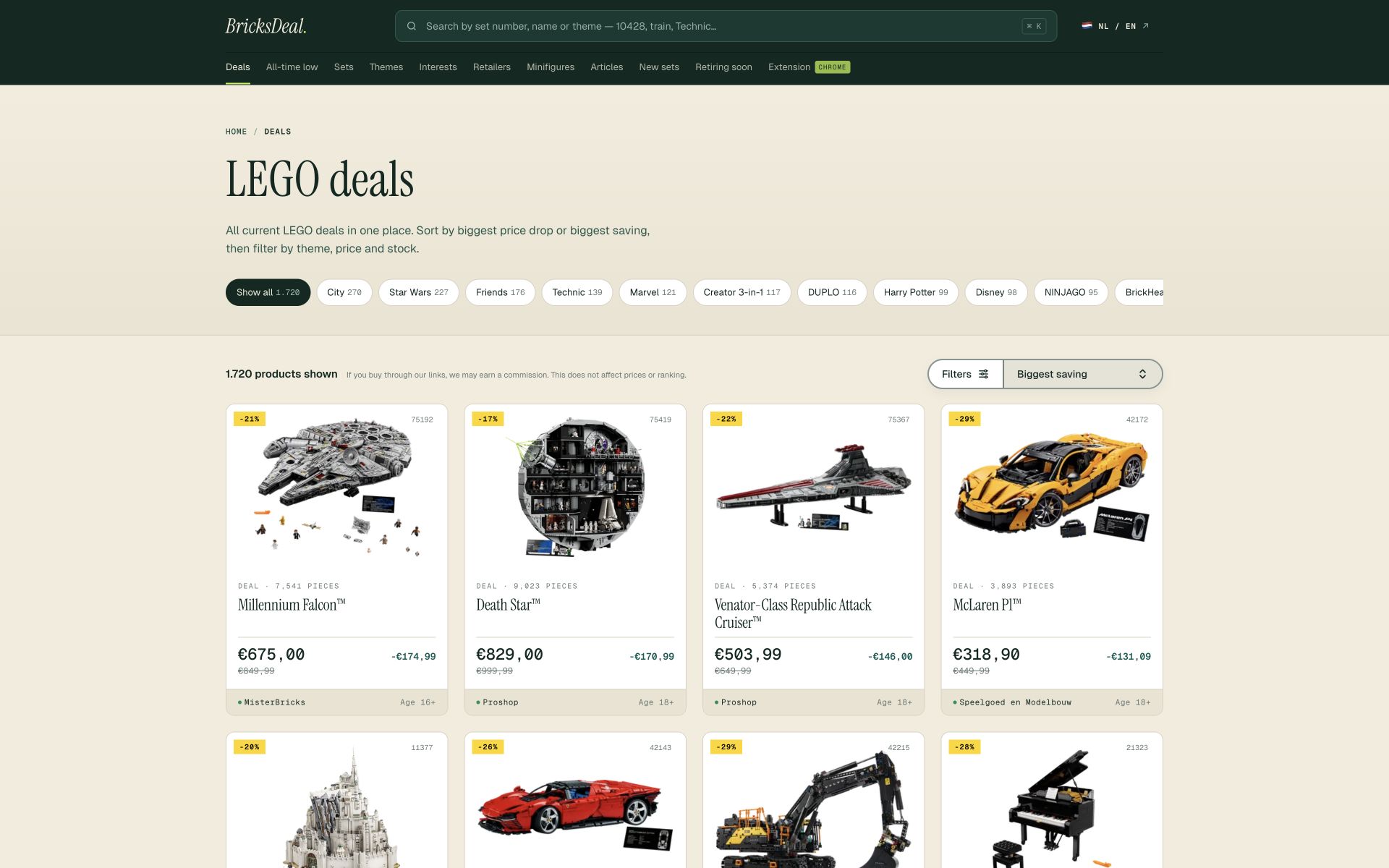Click Speelgoed en Modelbouw retailer label
The width and height of the screenshot is (1389, 868).
click(1015, 702)
